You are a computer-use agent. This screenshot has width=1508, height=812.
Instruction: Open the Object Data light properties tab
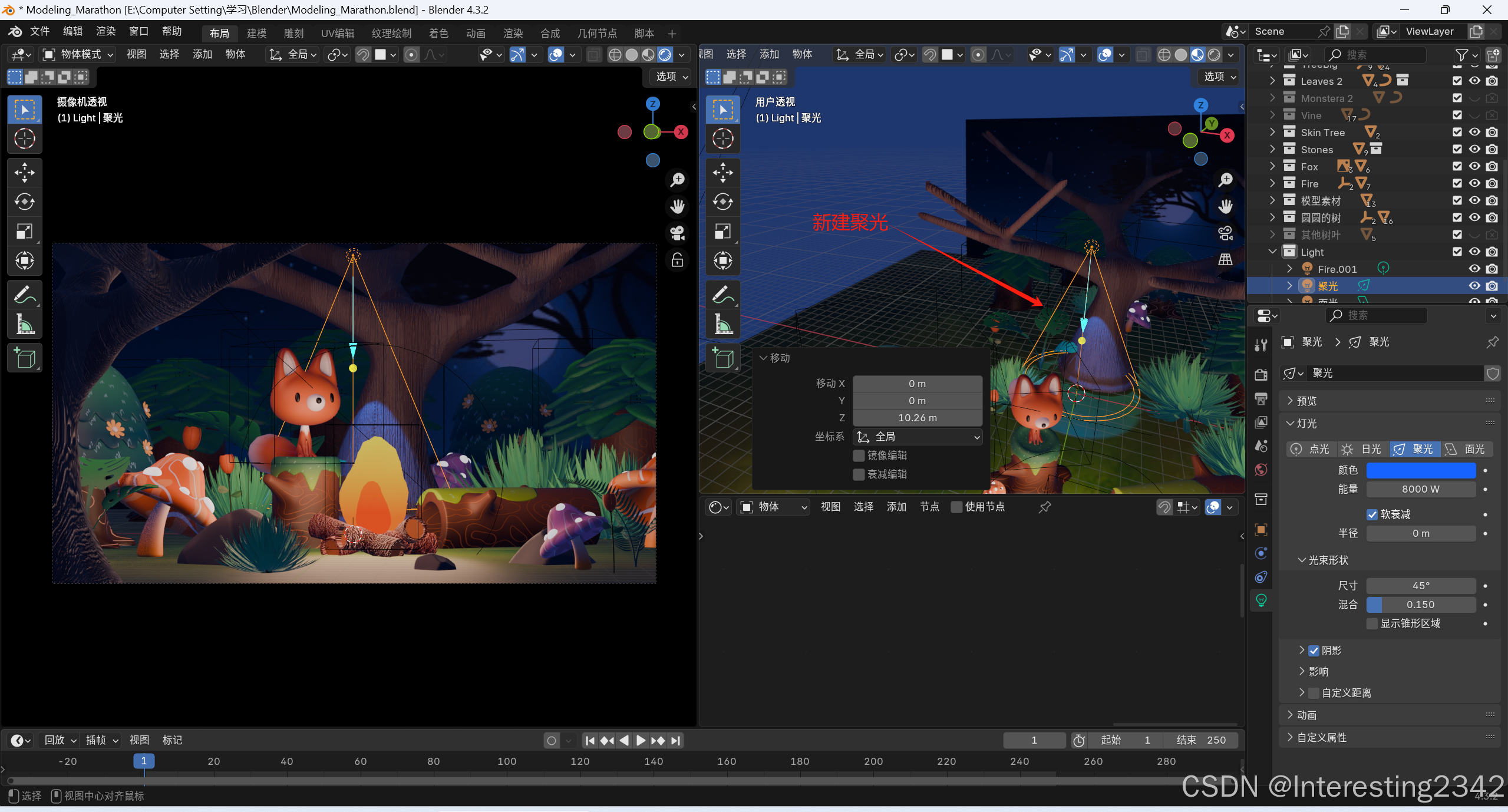point(1261,600)
